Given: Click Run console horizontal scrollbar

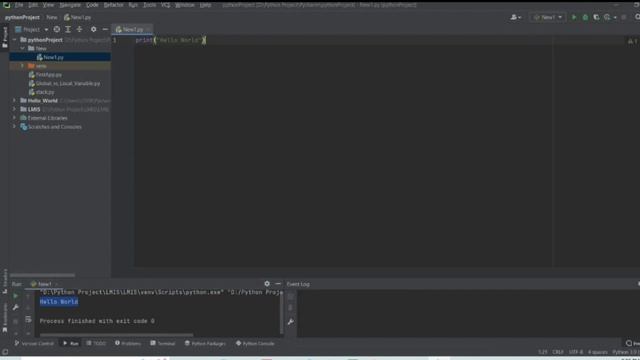Looking at the screenshot, I should [116, 335].
